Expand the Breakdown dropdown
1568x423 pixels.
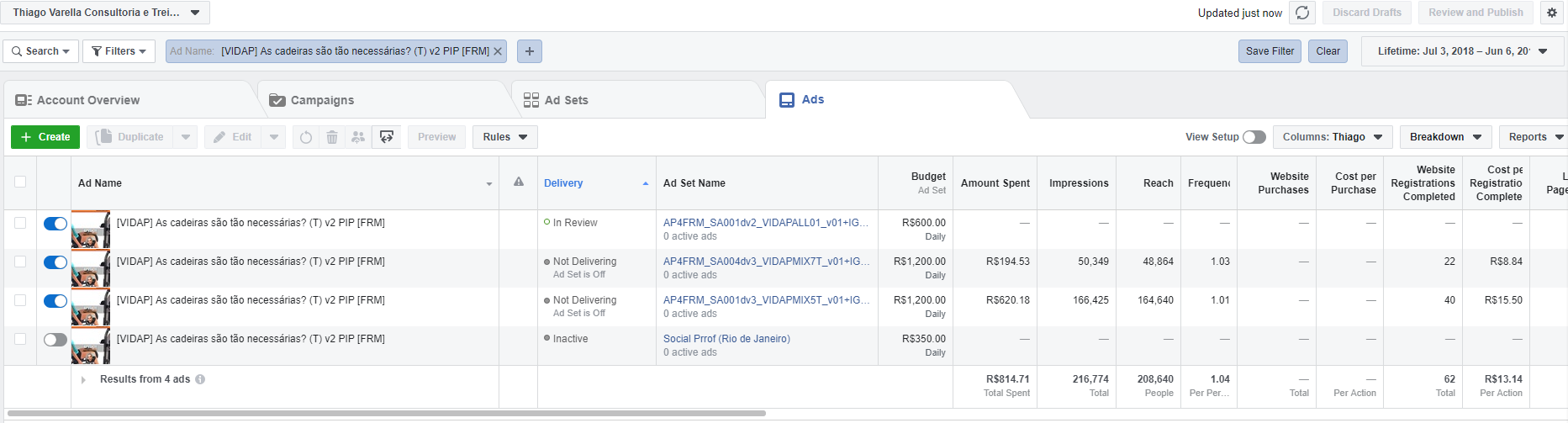1445,137
